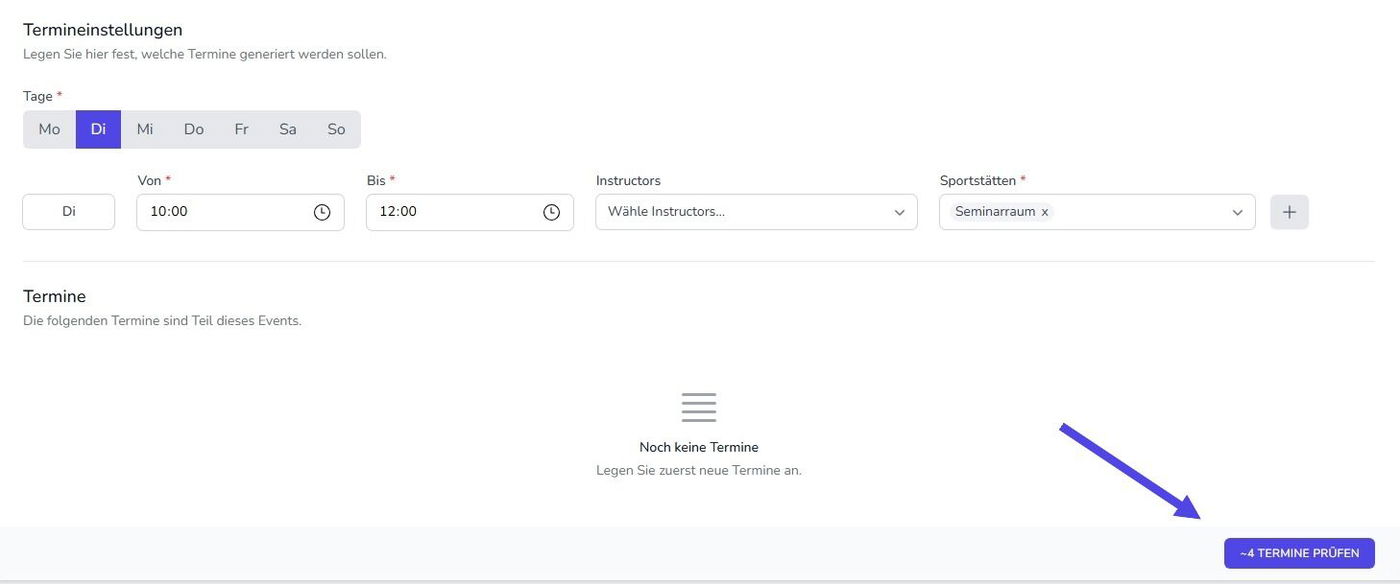
Task: Edit the Von time field 10:00
Action: click(x=220, y=212)
